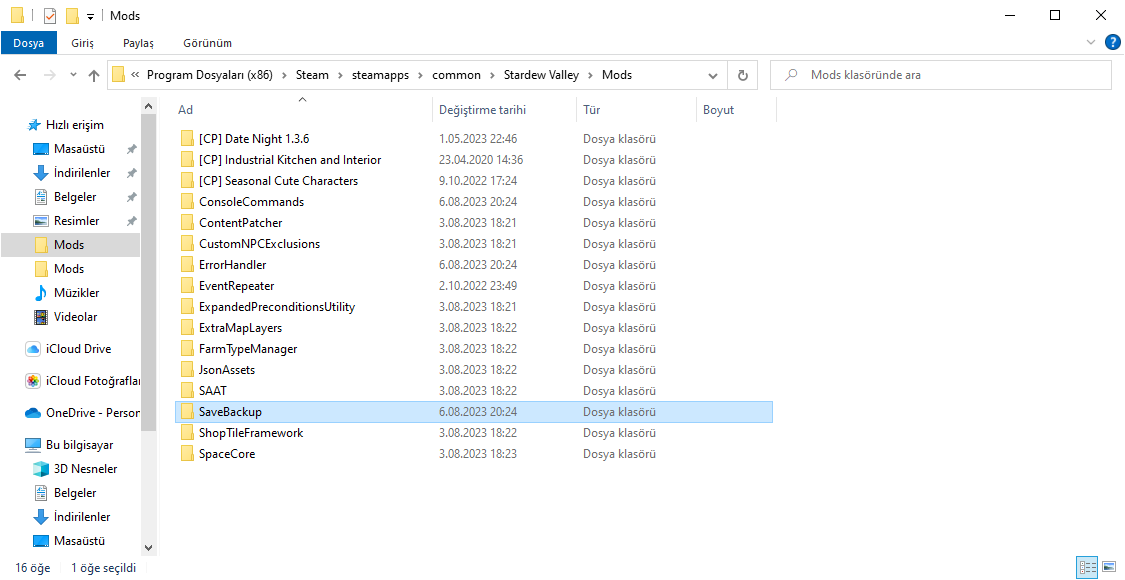The image size is (1125, 580).
Task: Open pinned İndirilenler under Hızlı erişim
Action: (82, 173)
